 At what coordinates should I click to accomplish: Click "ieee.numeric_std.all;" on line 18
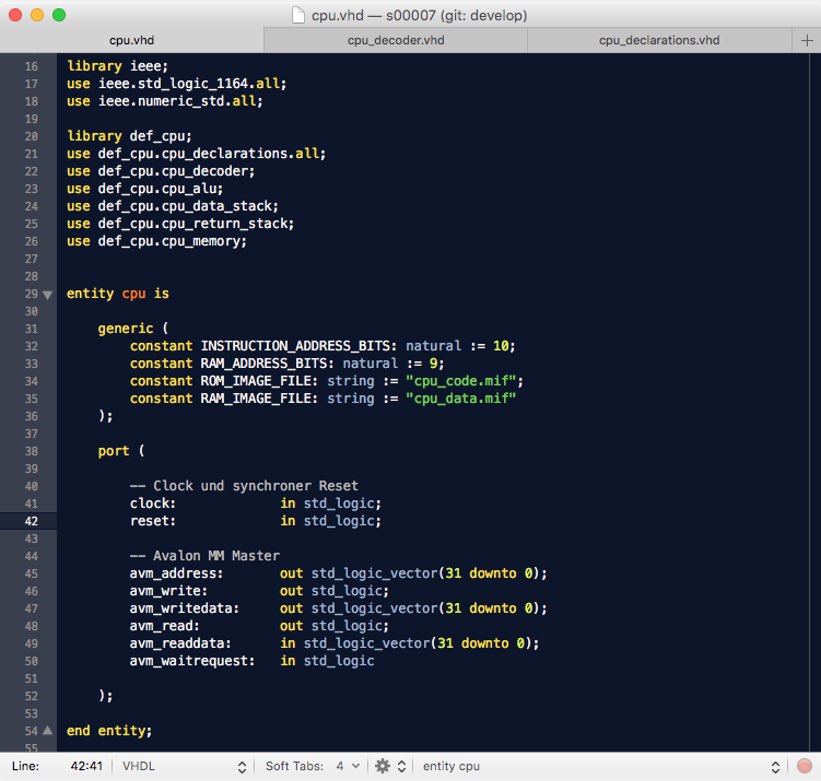click(181, 101)
